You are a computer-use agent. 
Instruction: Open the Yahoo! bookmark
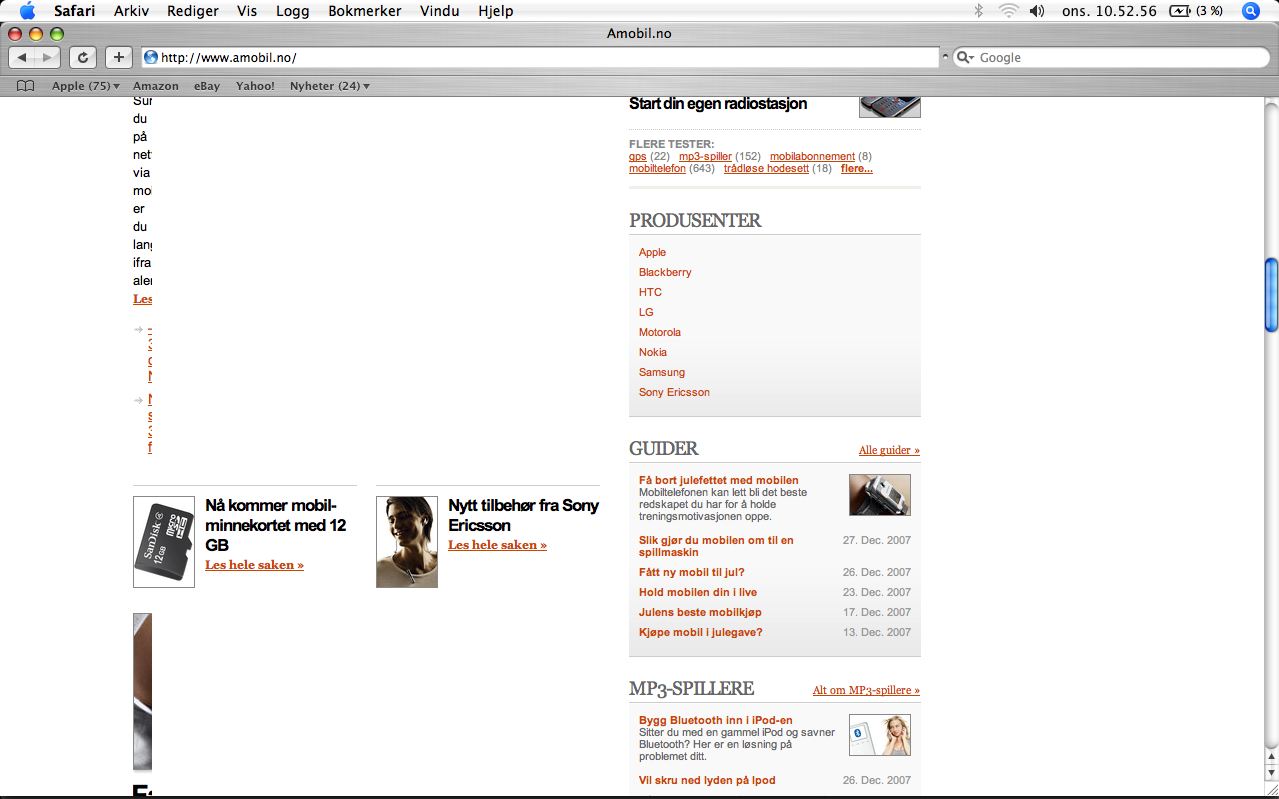point(255,86)
